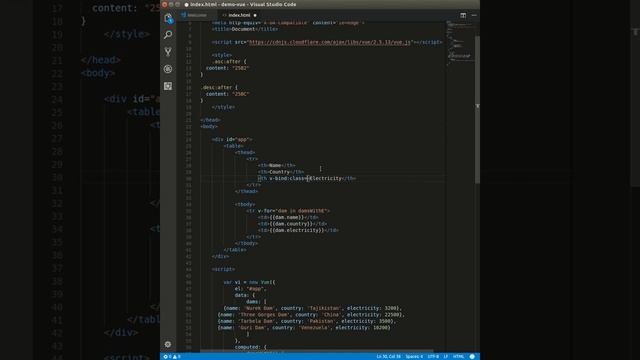Click the 'var v1 = new Vue({' line
This screenshot has height=360, width=640.
pyautogui.click(x=249, y=282)
